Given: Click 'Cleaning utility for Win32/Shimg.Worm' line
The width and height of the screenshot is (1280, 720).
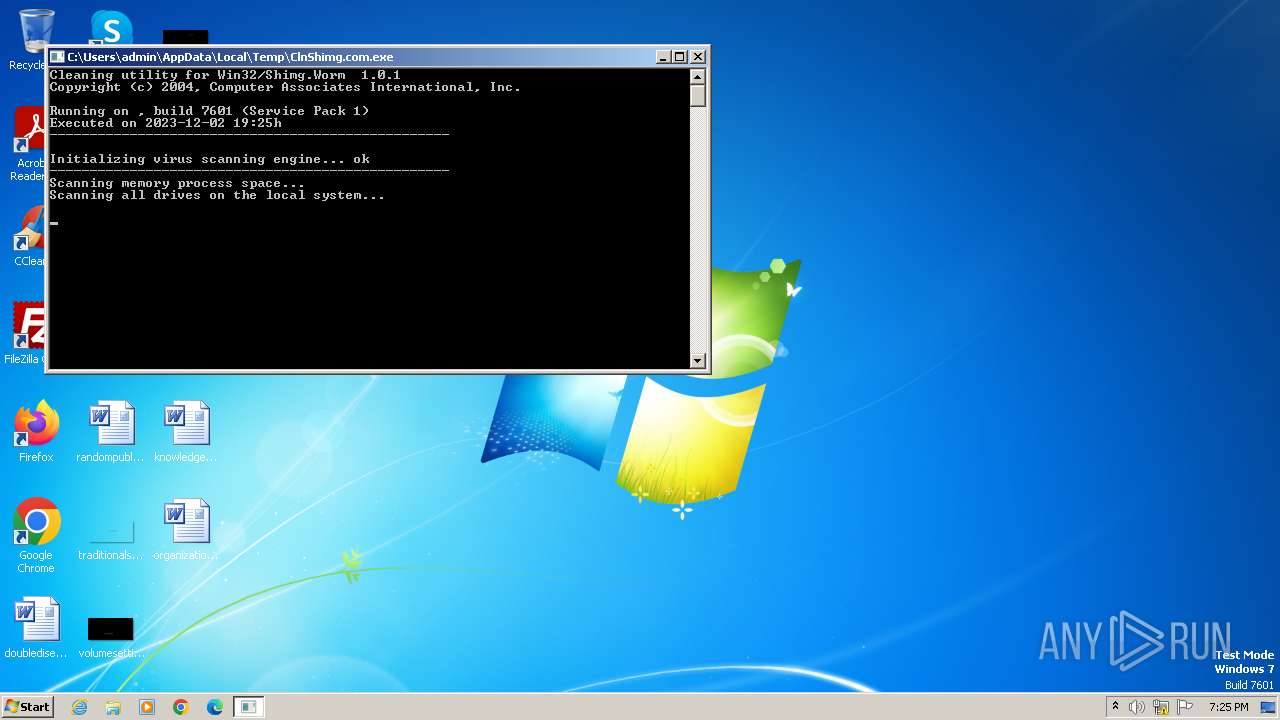Looking at the screenshot, I should [225, 75].
